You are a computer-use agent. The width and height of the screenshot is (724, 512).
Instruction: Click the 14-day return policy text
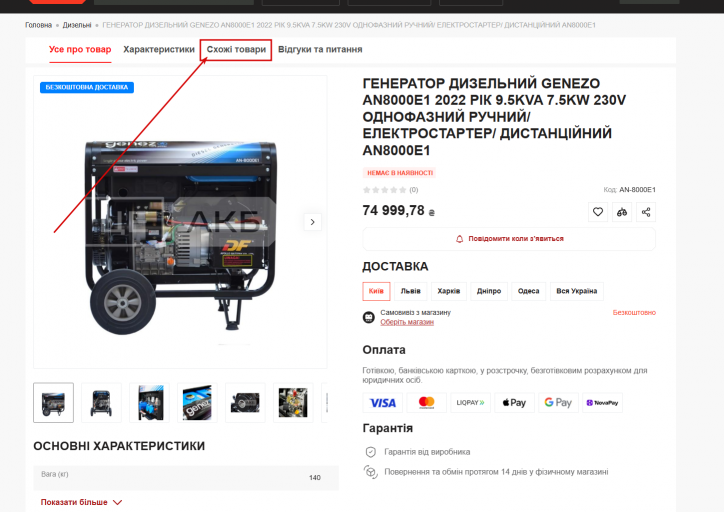[x=496, y=472]
